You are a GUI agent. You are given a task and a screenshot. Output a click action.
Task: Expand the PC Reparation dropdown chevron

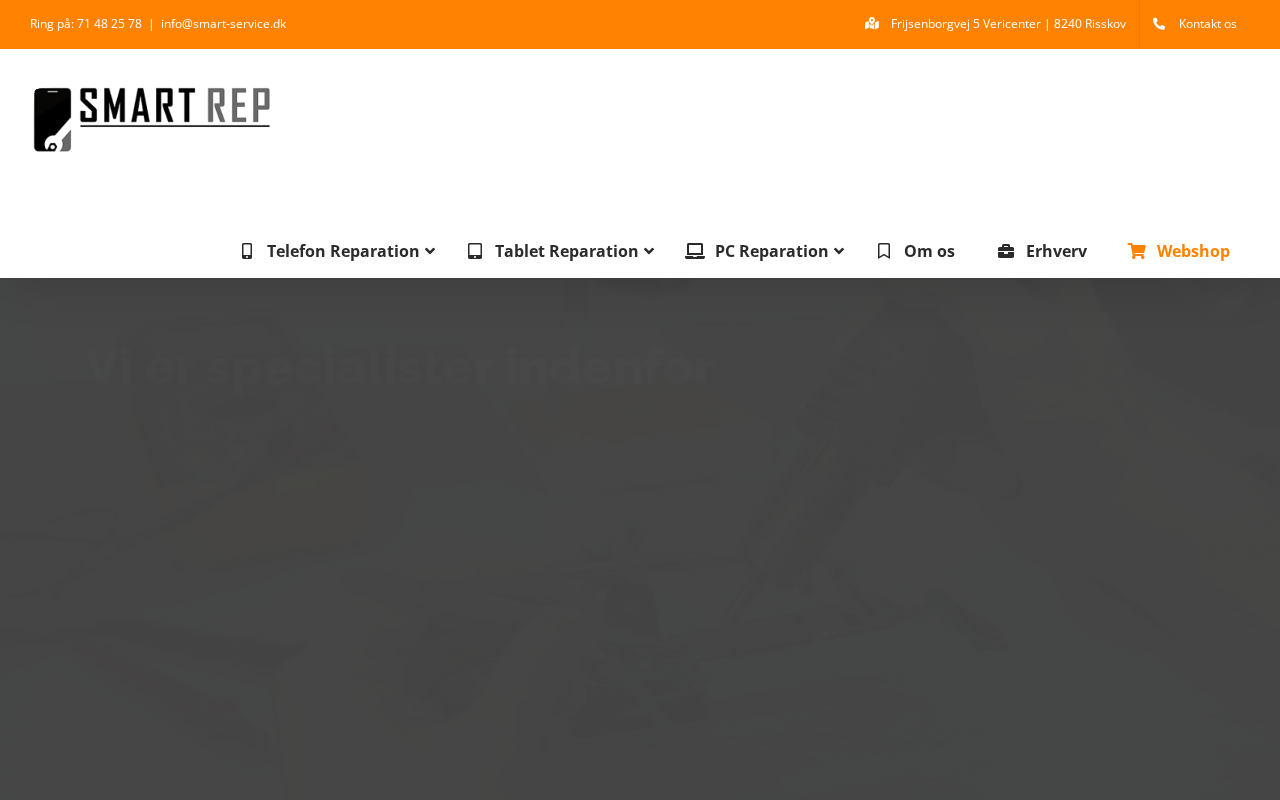click(x=839, y=251)
